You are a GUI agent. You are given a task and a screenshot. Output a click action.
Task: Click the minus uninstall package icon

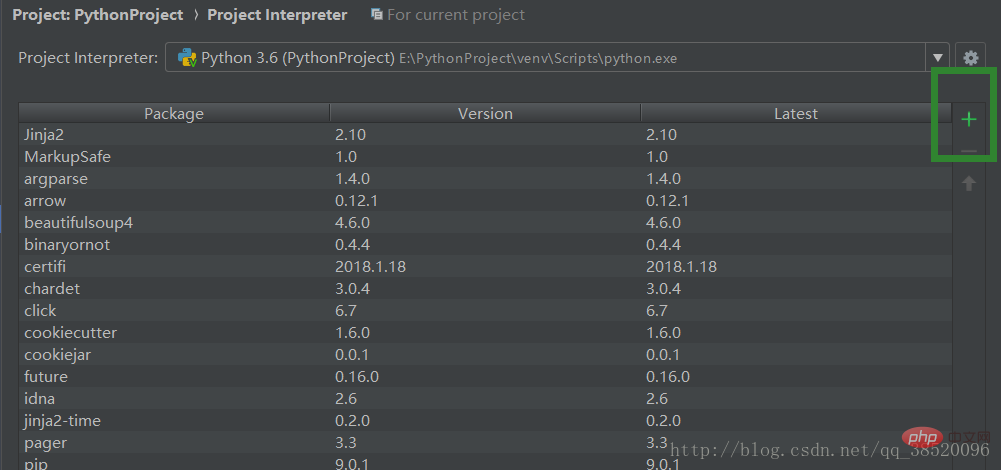[x=968, y=151]
